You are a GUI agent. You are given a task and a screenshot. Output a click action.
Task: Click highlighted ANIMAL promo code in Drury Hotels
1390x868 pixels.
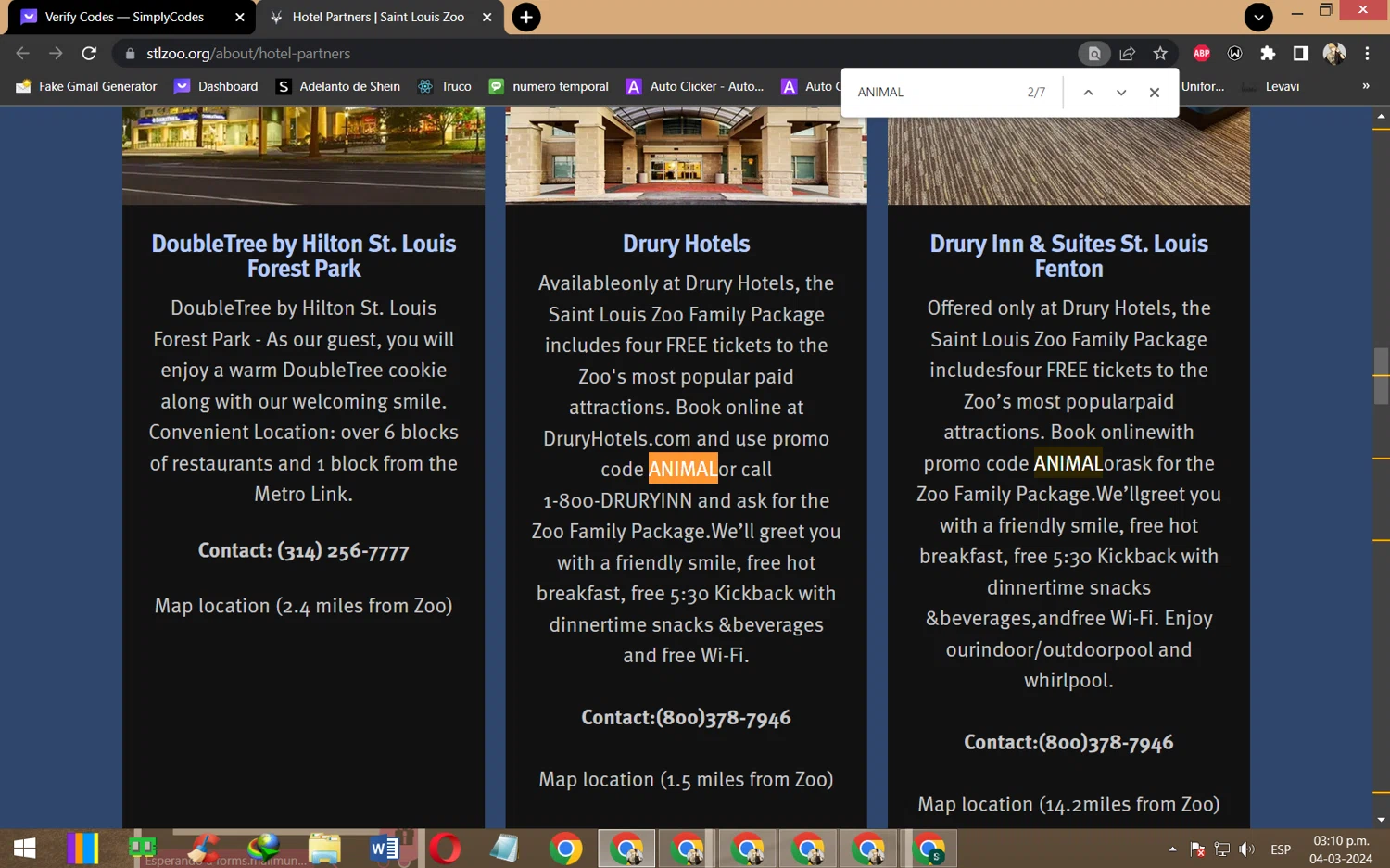pyautogui.click(x=683, y=470)
